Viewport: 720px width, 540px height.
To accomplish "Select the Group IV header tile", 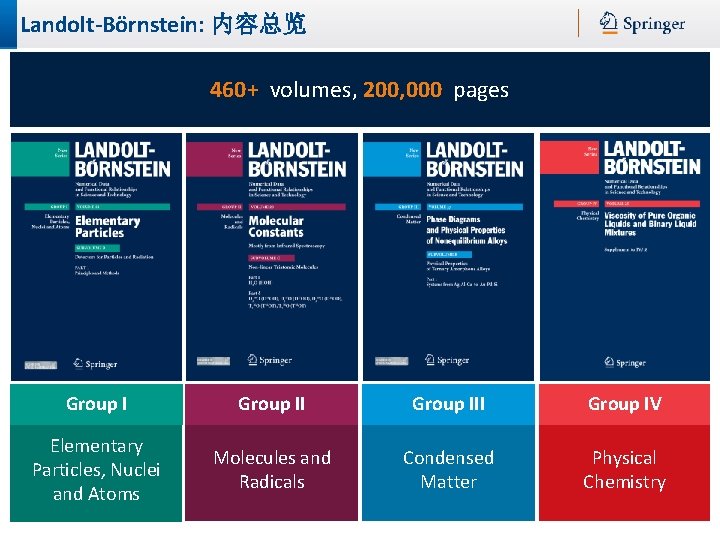I will (624, 405).
